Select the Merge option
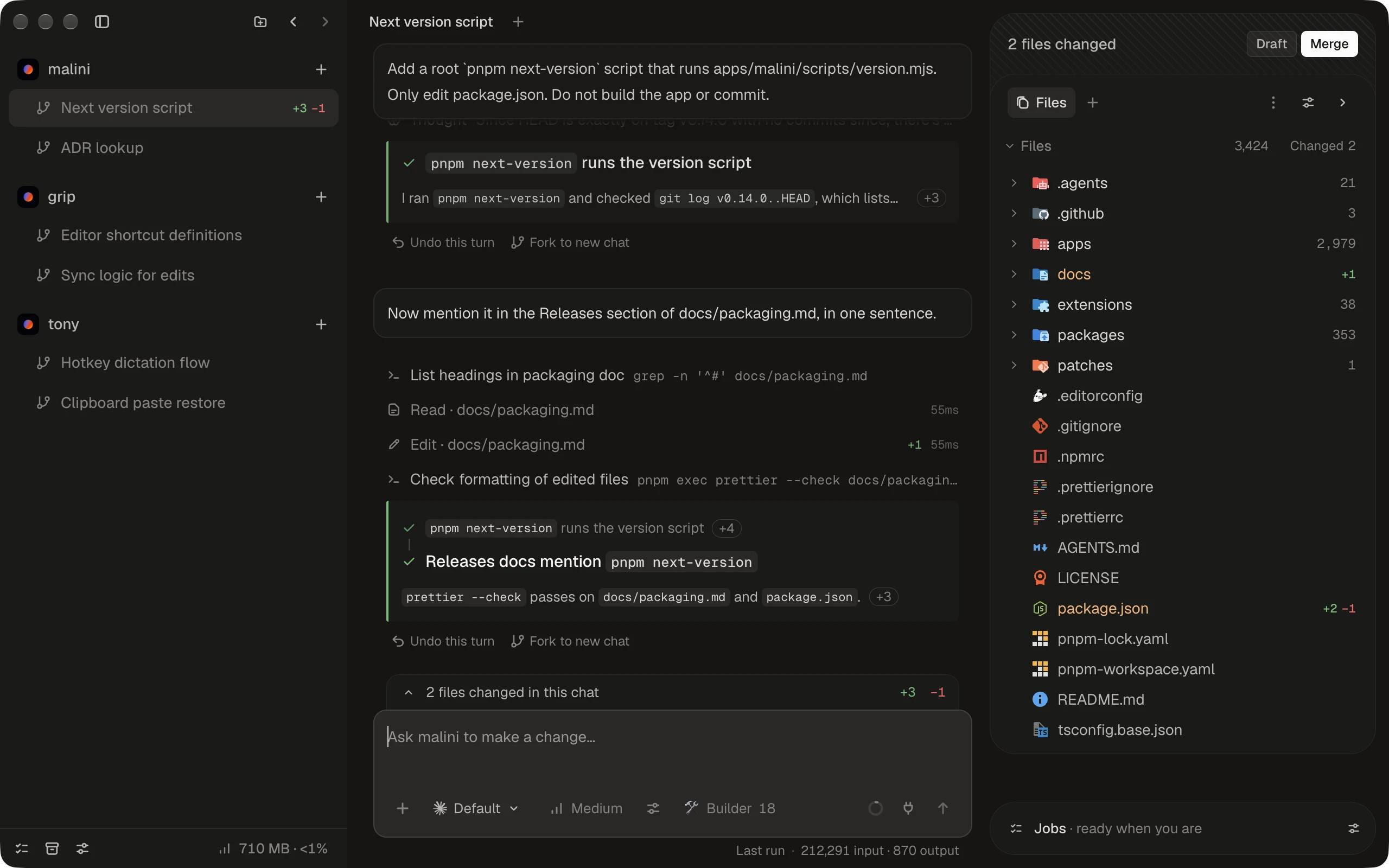 point(1329,44)
